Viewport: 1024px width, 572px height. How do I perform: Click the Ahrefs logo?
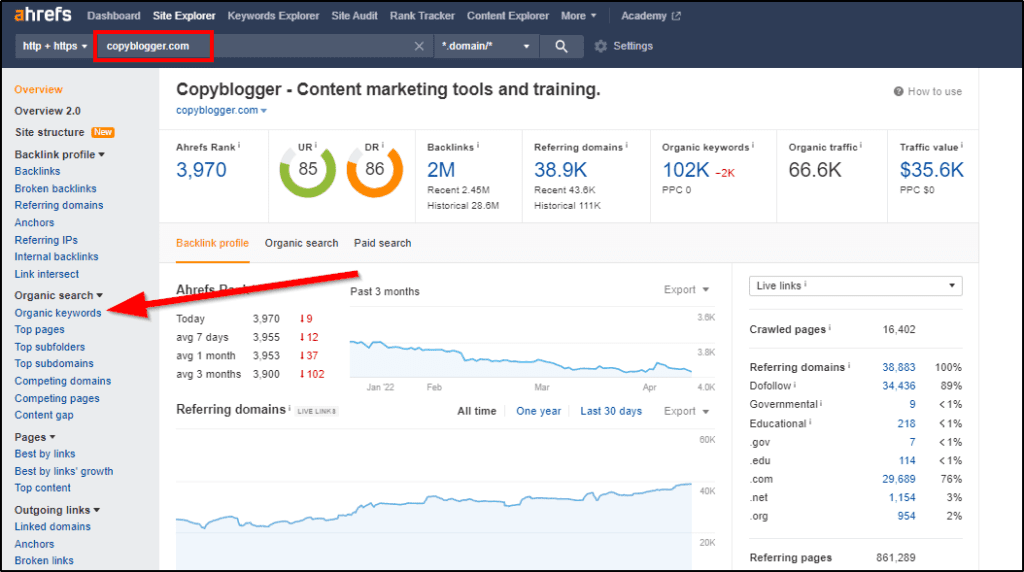tap(43, 14)
